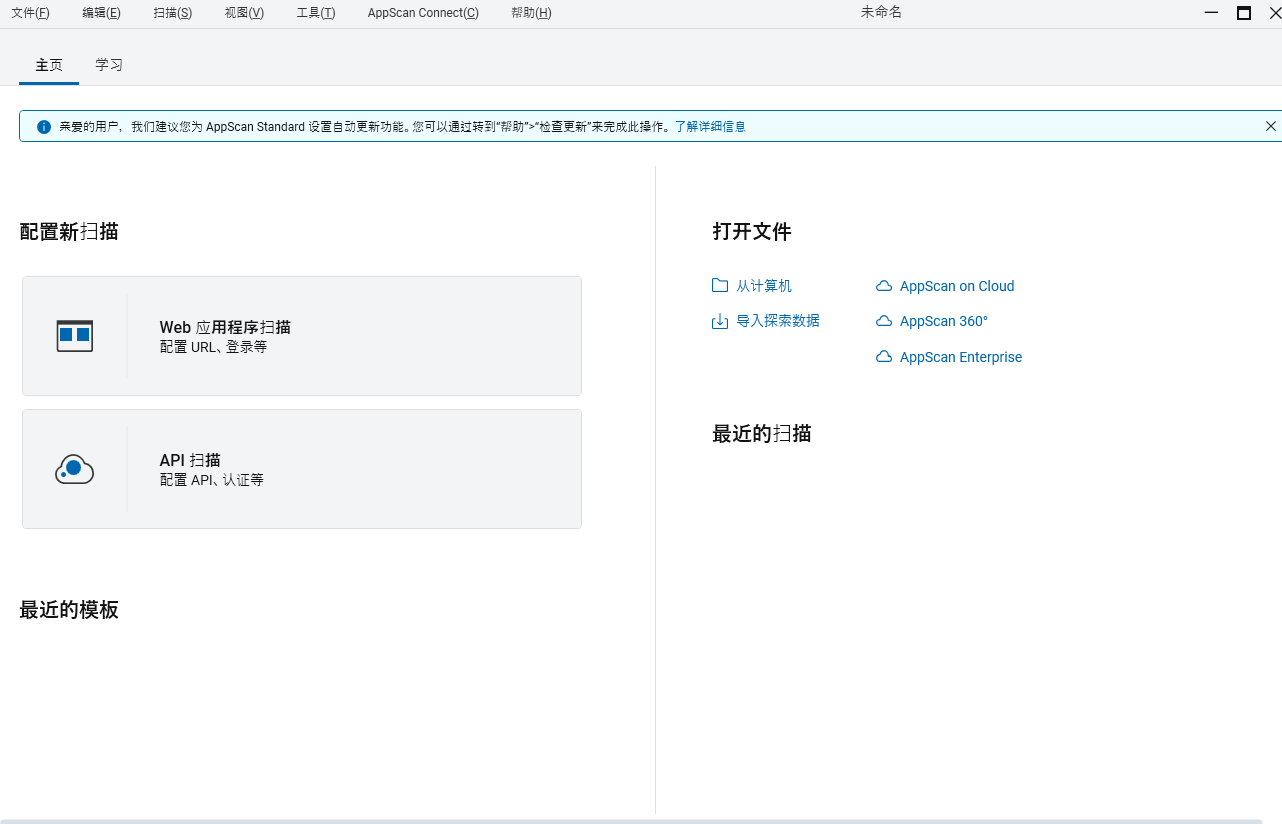Click the info icon in the notification banner
Viewport: 1282px width, 824px height.
pyautogui.click(x=43, y=125)
